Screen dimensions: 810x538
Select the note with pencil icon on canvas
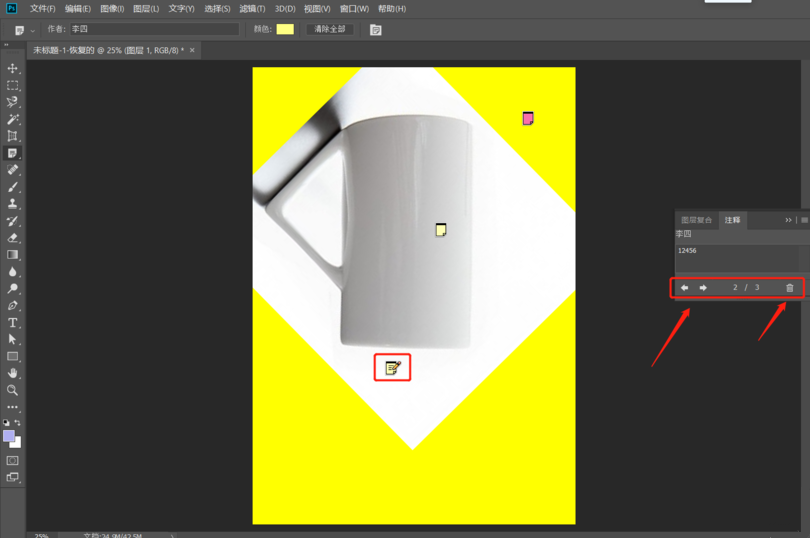tap(392, 368)
